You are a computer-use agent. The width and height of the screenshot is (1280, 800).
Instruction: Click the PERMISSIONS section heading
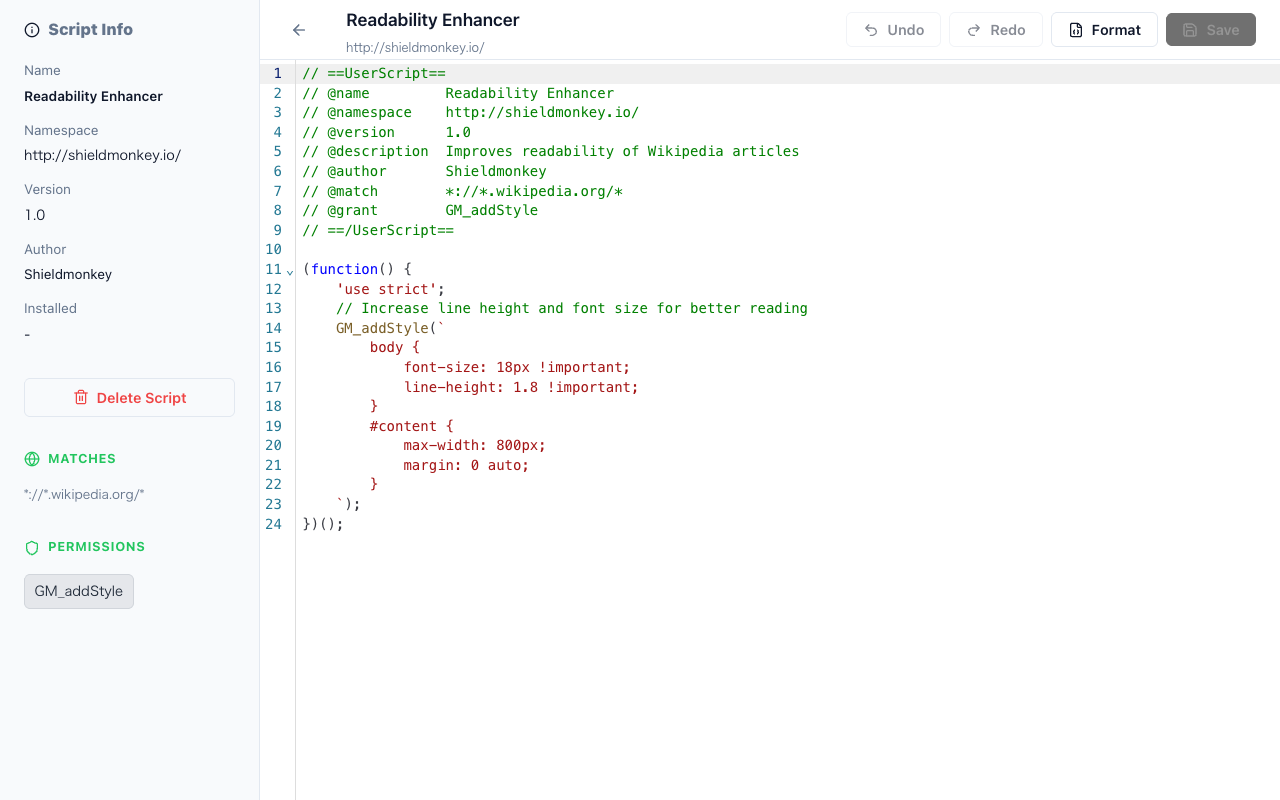[x=96, y=547]
